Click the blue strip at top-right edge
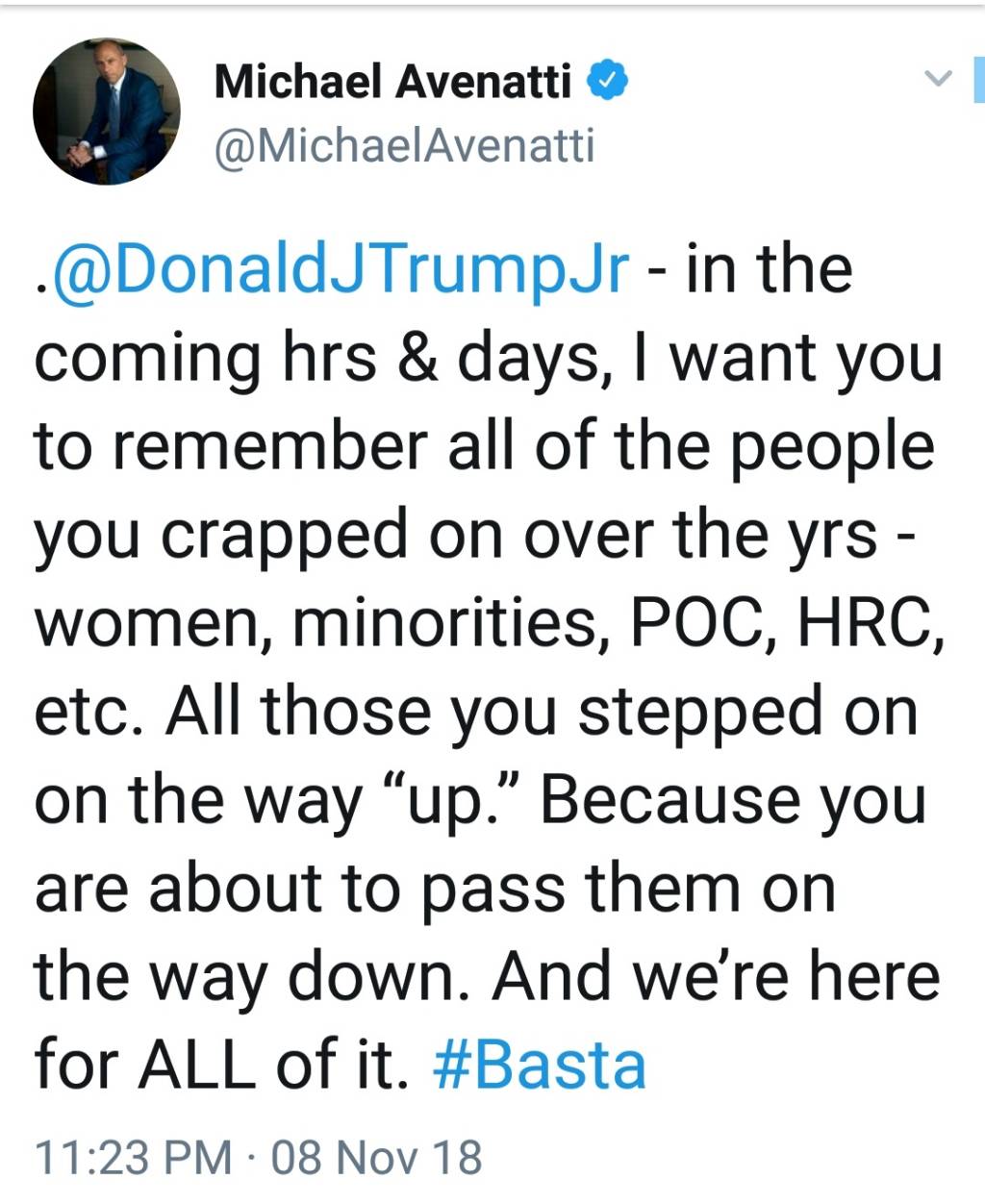The height and width of the screenshot is (1204, 985). (979, 79)
